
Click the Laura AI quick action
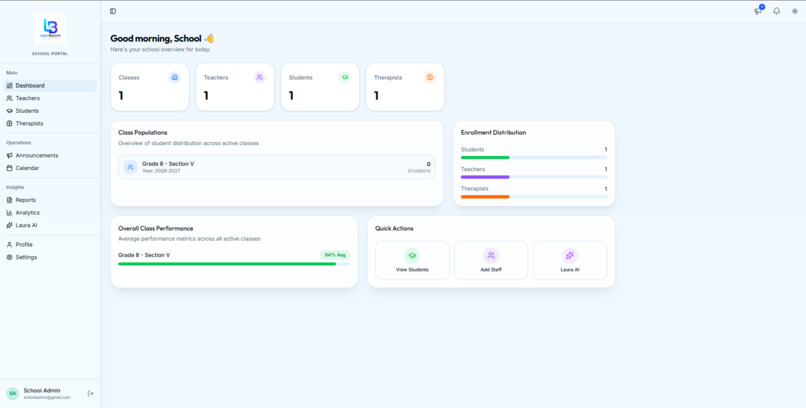(570, 261)
